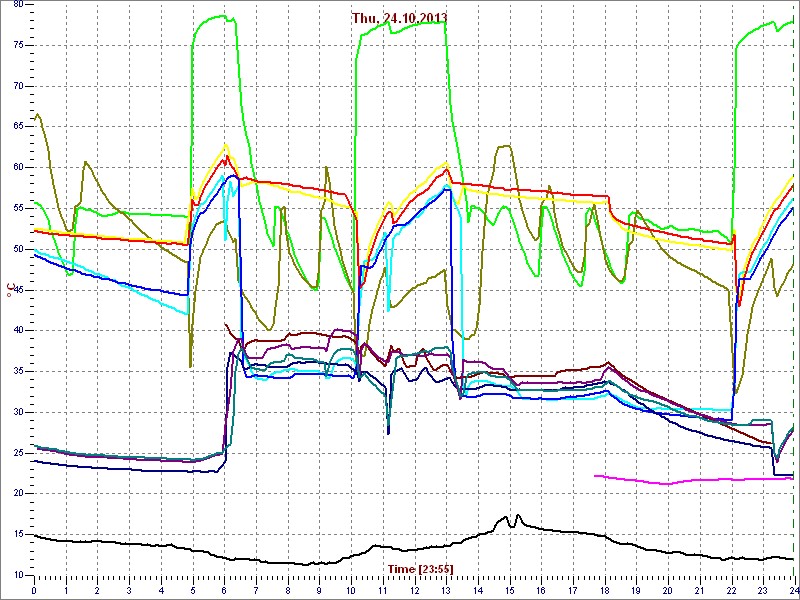This screenshot has width=800, height=600.
Task: Click the green dashed current-time marker line
Action: point(794,290)
